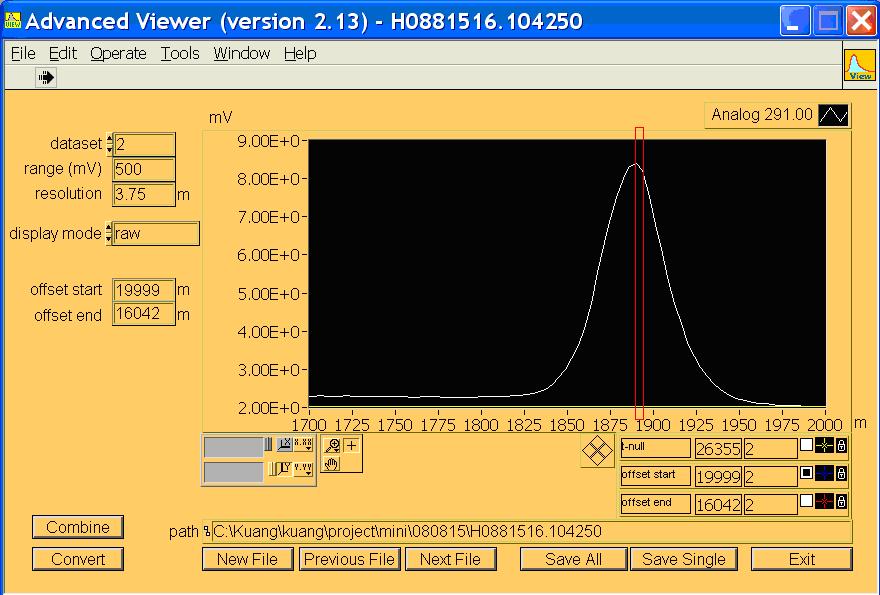Click the display mode selector arrows
Image resolution: width=880 pixels, height=595 pixels.
pos(109,234)
